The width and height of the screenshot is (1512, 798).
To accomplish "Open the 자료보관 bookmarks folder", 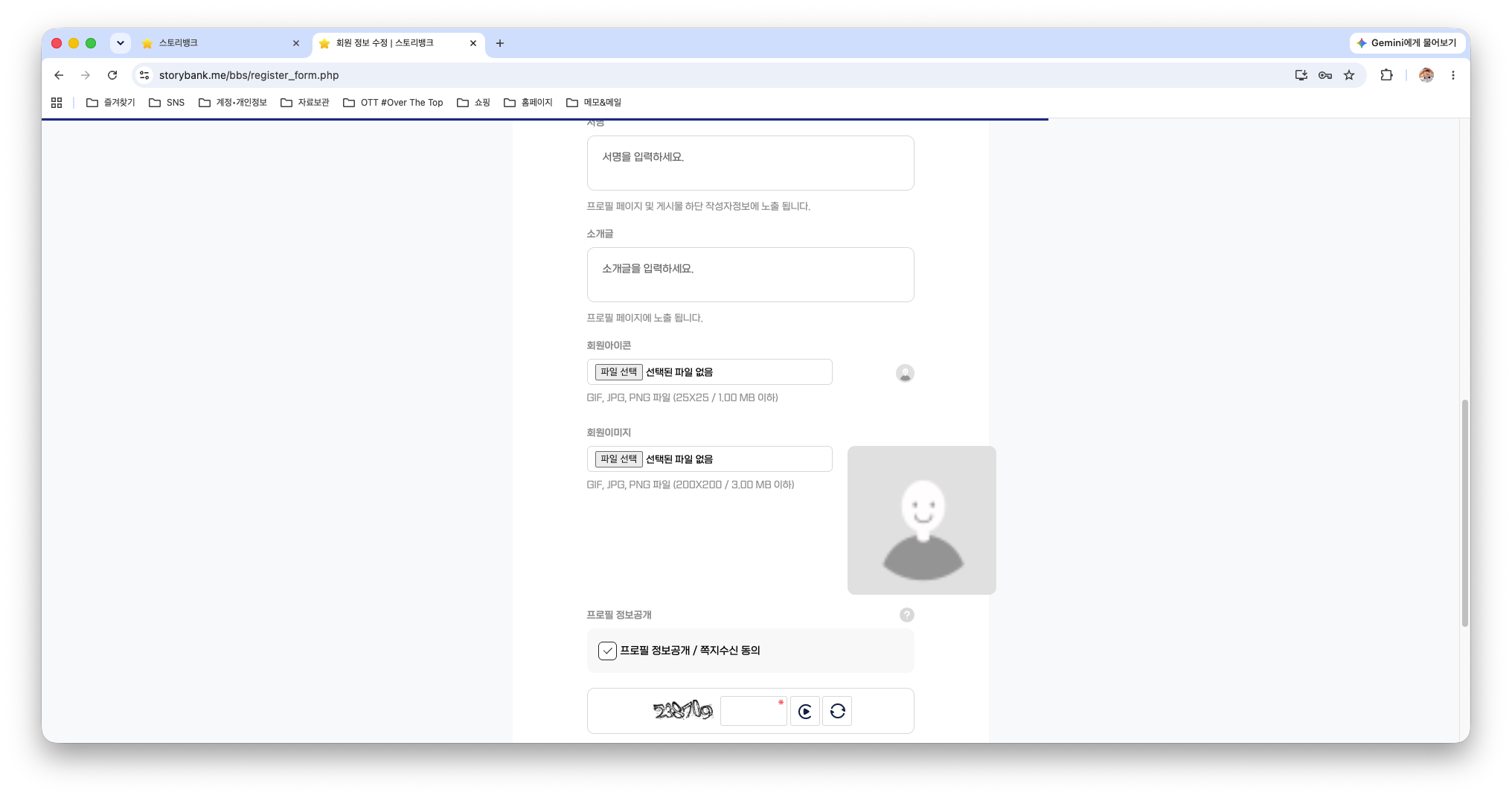I will click(305, 103).
